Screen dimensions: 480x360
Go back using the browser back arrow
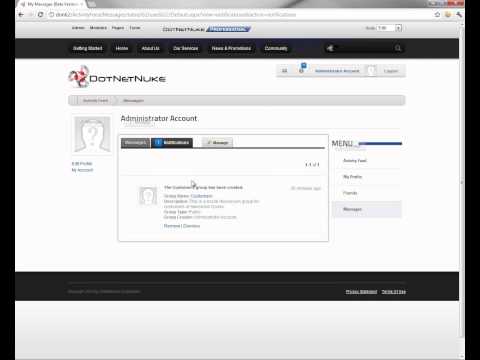click(x=21, y=15)
